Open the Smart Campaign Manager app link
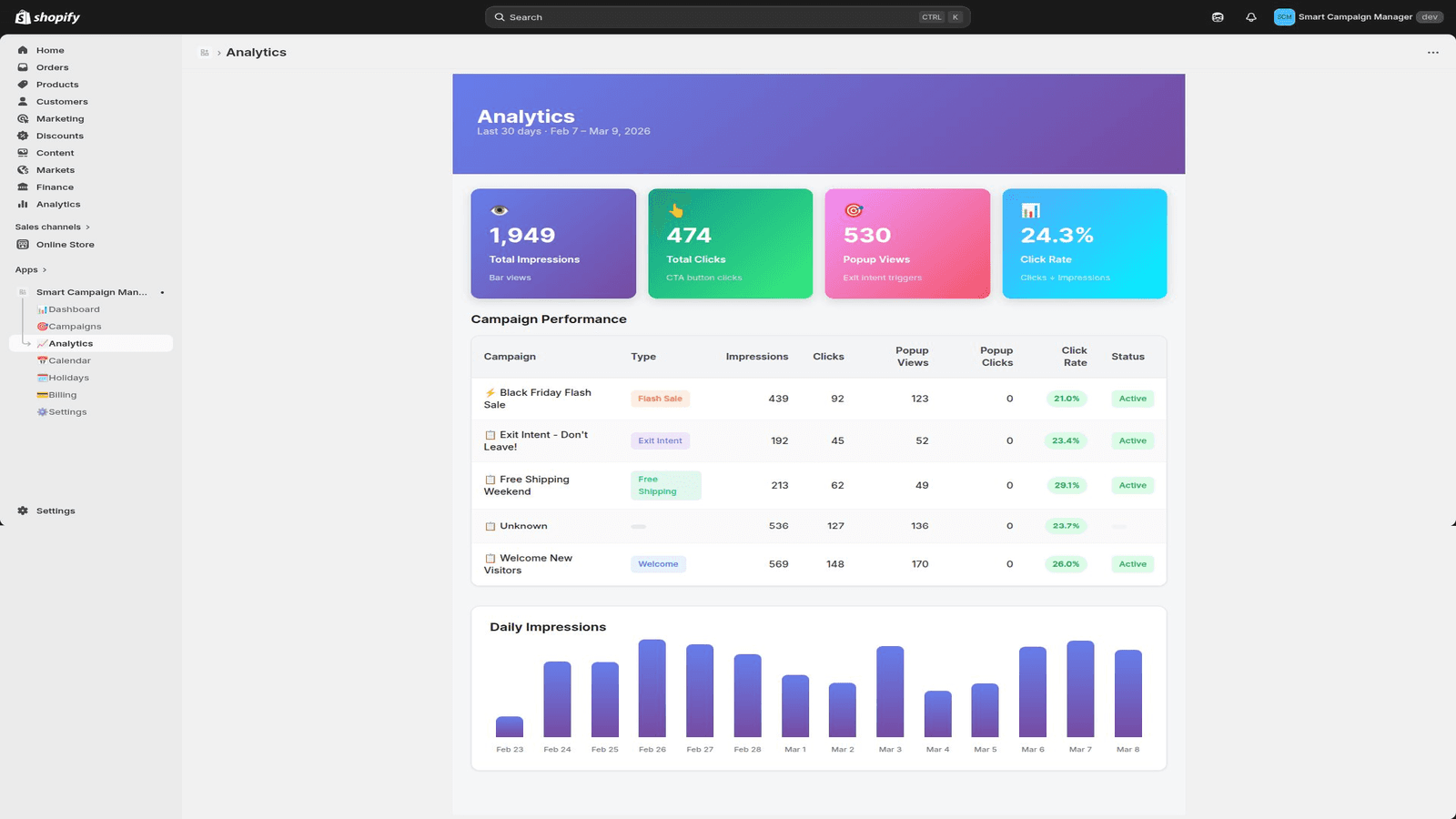This screenshot has height=819, width=1456. click(91, 292)
